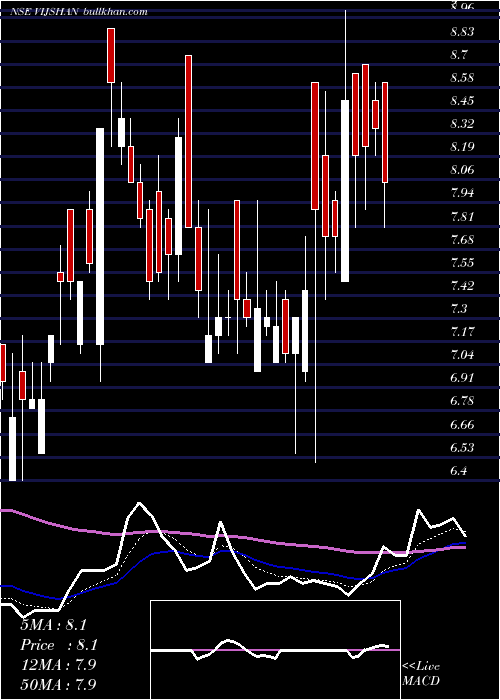Viewport: 500px width, 700px height.
Task: Click the 7.94 price axis label
Action: coord(462,193)
